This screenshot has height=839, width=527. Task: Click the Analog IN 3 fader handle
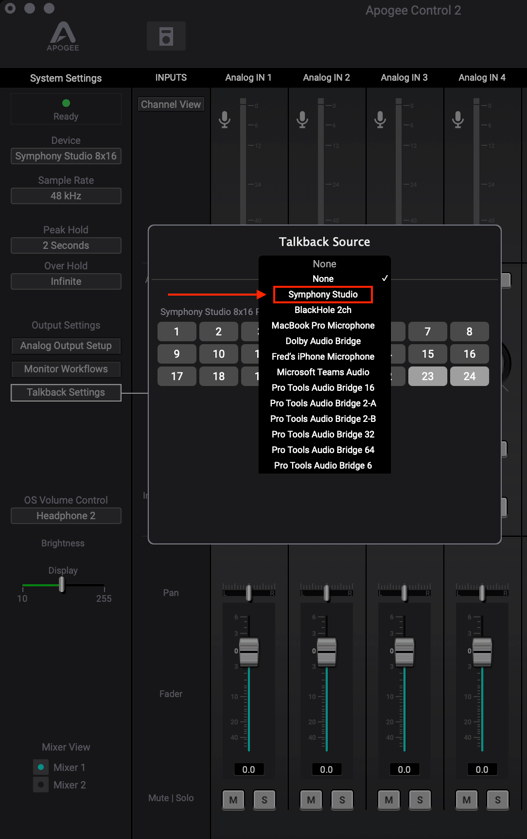coord(404,652)
